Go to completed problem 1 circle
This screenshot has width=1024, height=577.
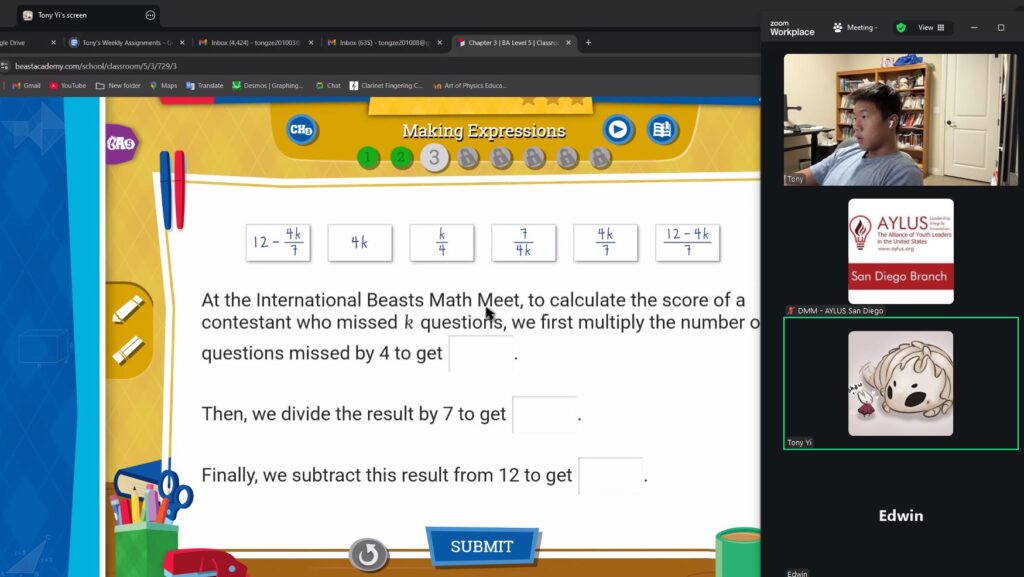point(368,157)
